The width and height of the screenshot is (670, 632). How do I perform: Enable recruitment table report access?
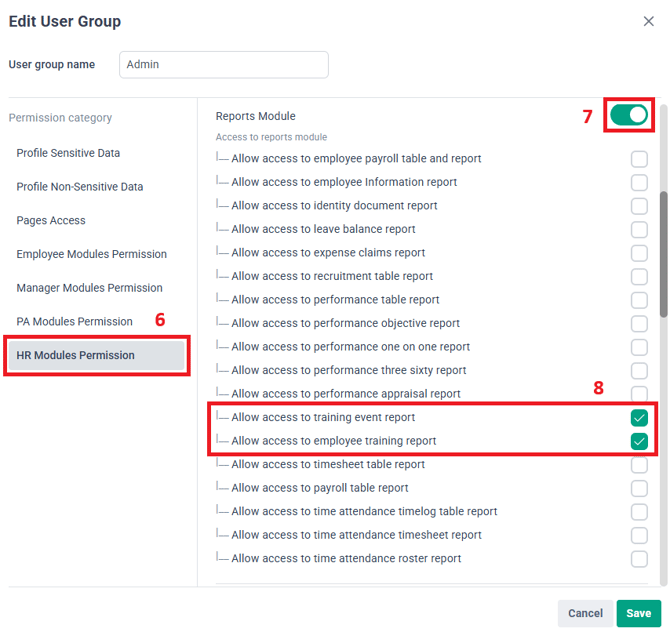pos(639,276)
